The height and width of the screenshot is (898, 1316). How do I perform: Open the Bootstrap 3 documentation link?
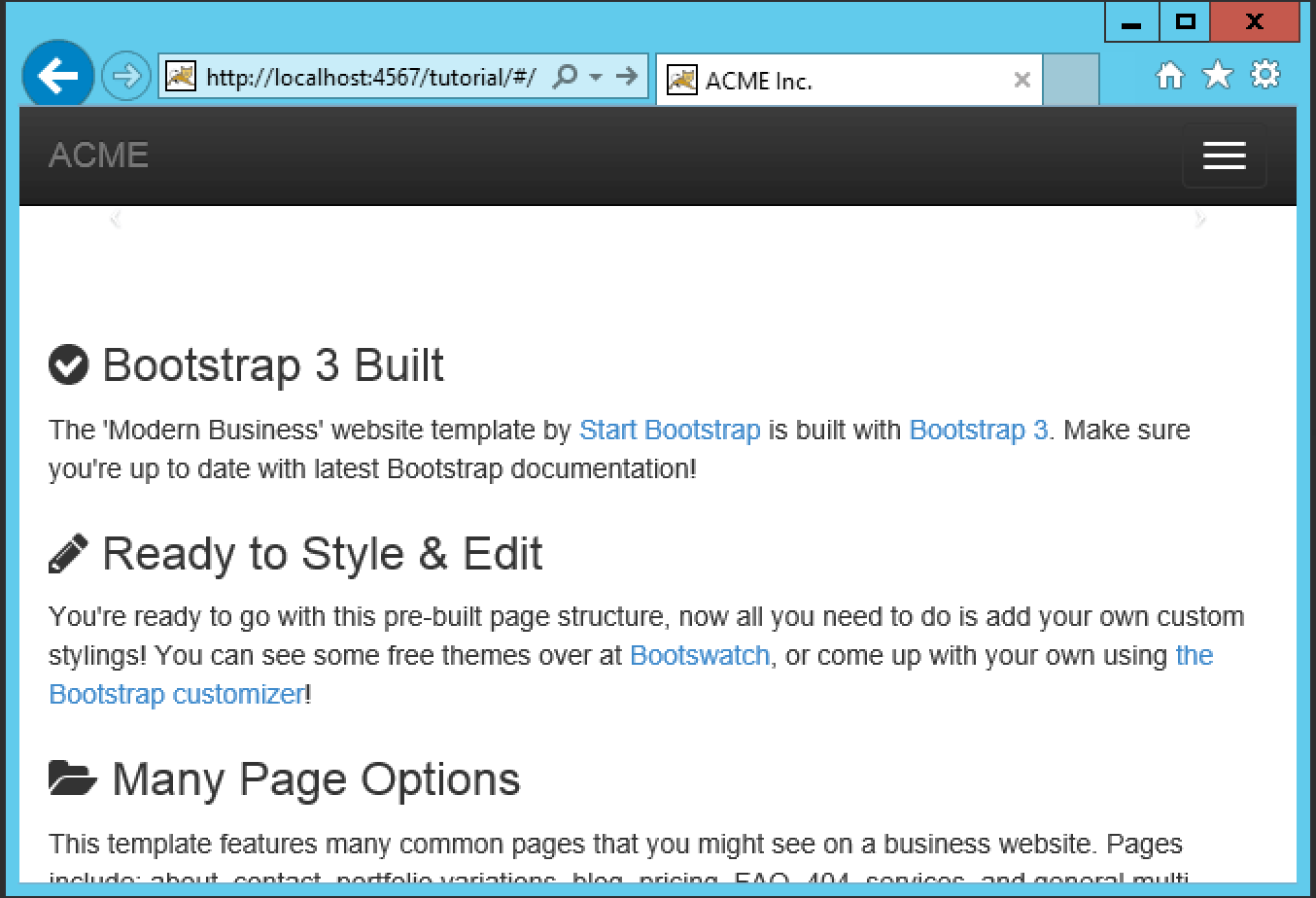[979, 430]
